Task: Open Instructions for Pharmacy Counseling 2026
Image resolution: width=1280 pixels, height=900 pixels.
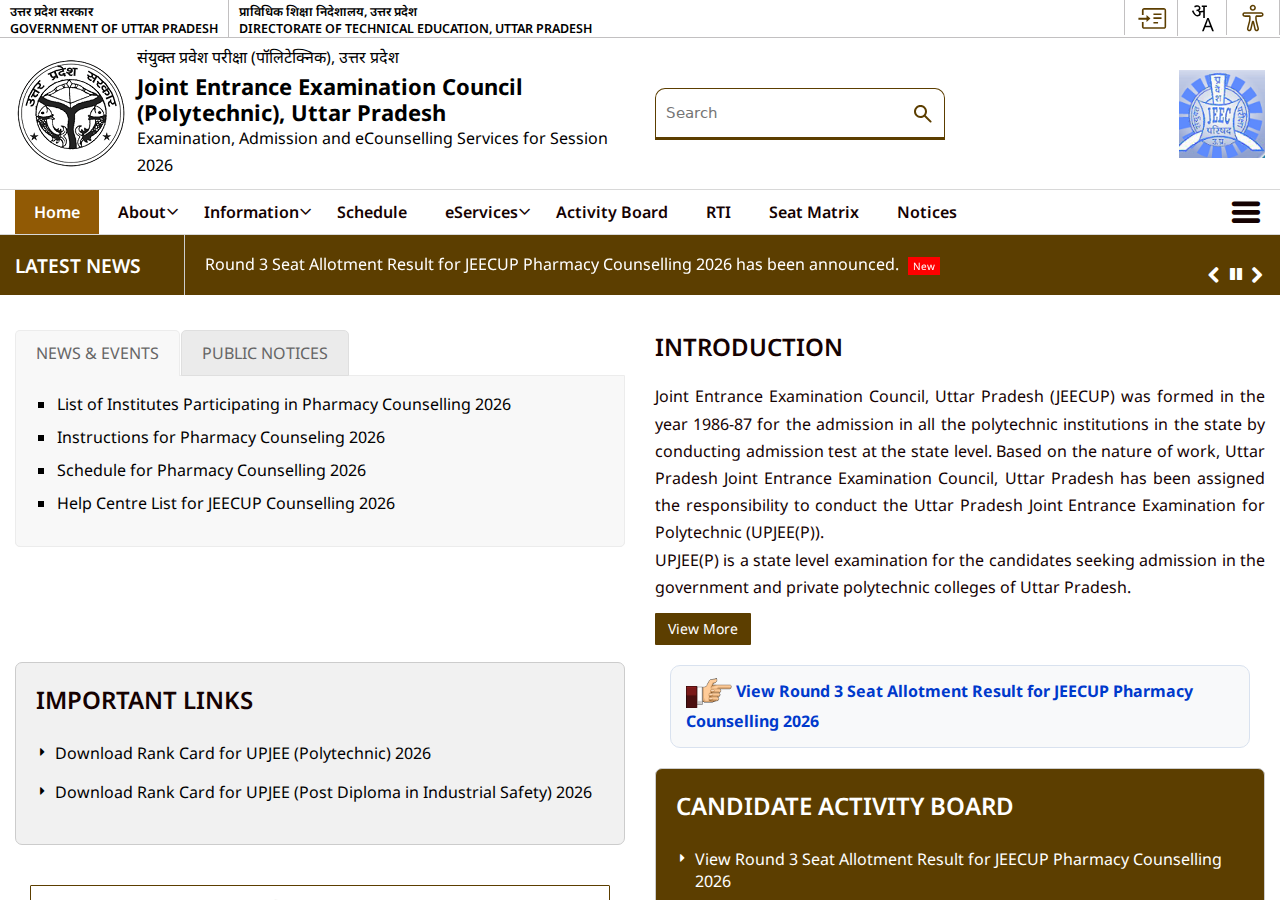Action: (x=221, y=437)
